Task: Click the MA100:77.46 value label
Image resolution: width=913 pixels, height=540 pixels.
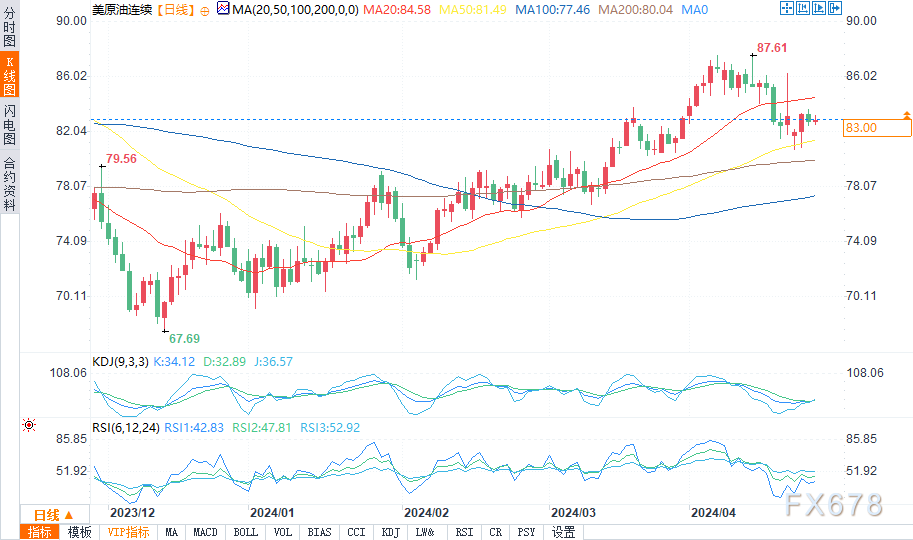Action: [553, 10]
